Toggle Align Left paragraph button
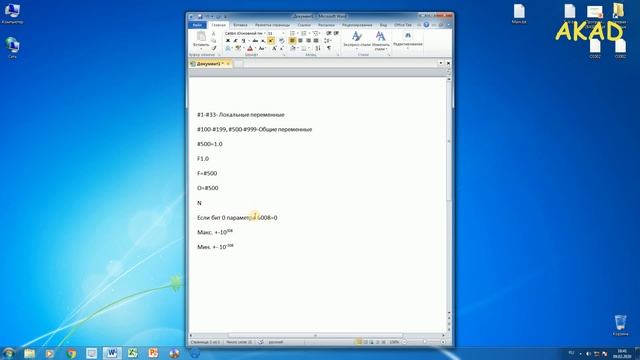This screenshot has height=360, width=640. (292, 40)
